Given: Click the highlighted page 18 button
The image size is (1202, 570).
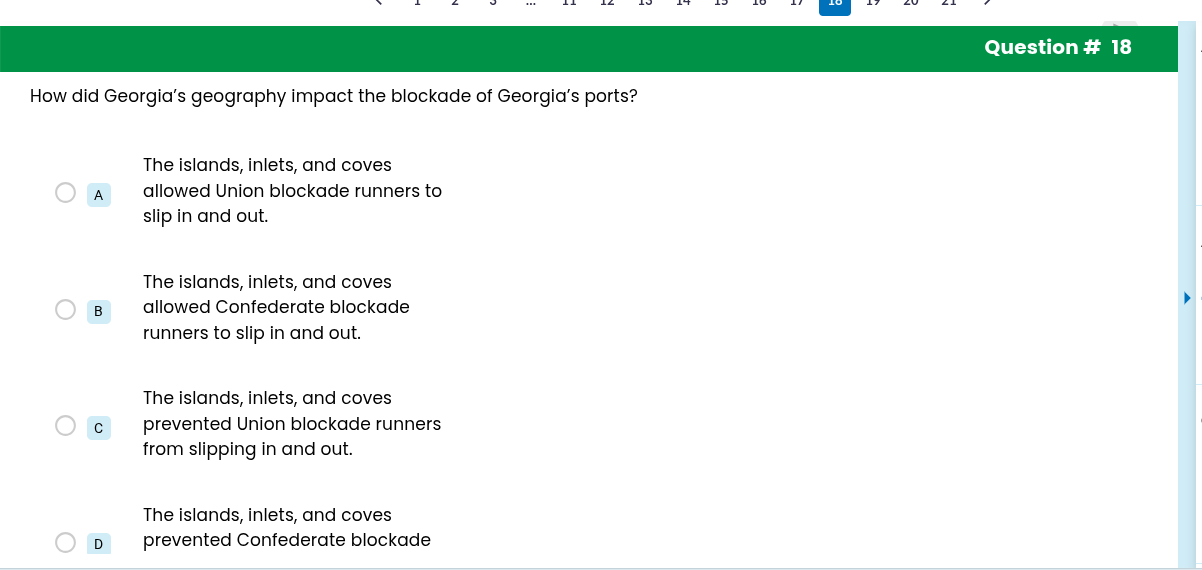Looking at the screenshot, I should coord(835,6).
